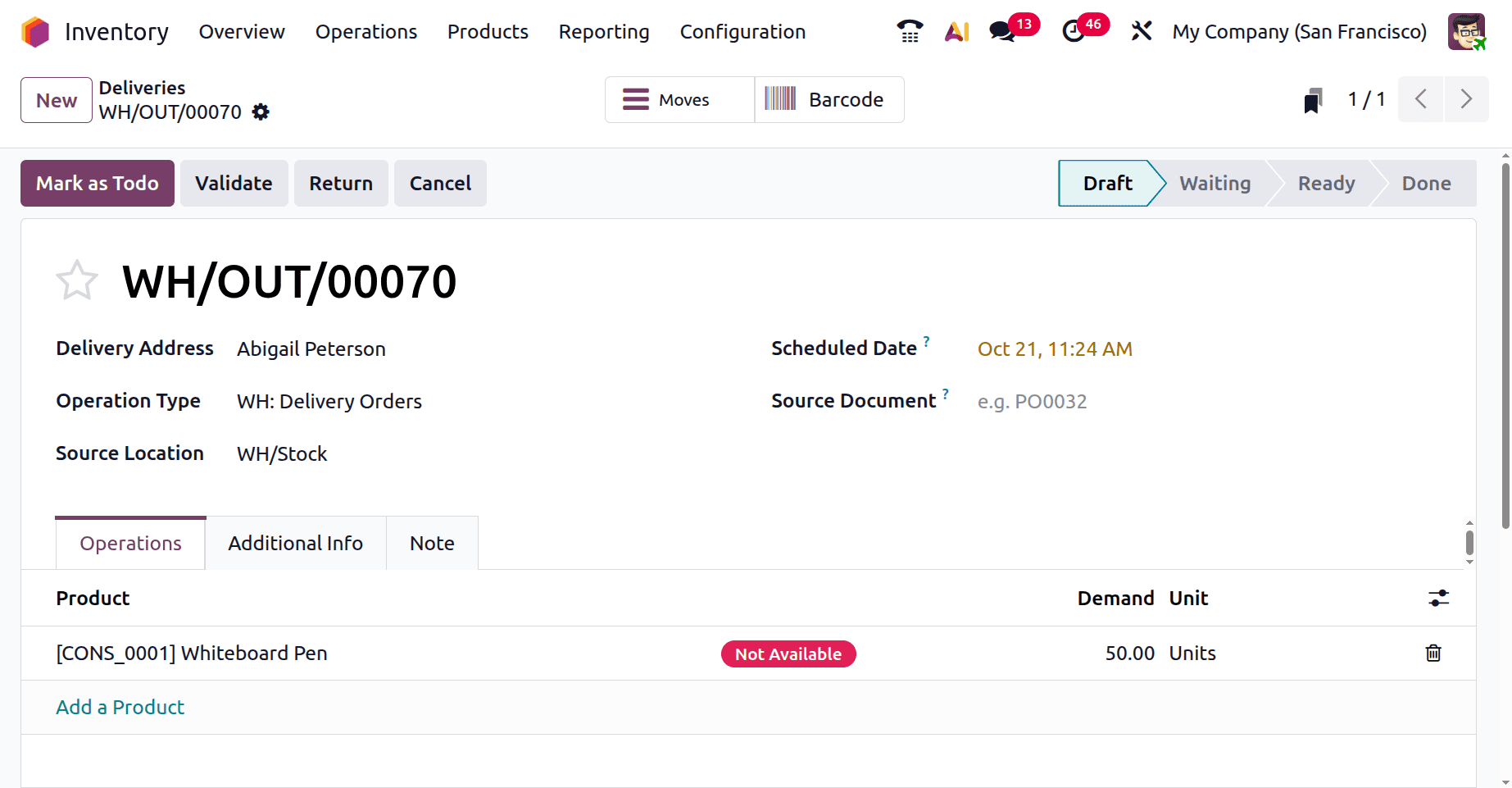
Task: Click the Inventory app logo icon
Action: tap(35, 32)
